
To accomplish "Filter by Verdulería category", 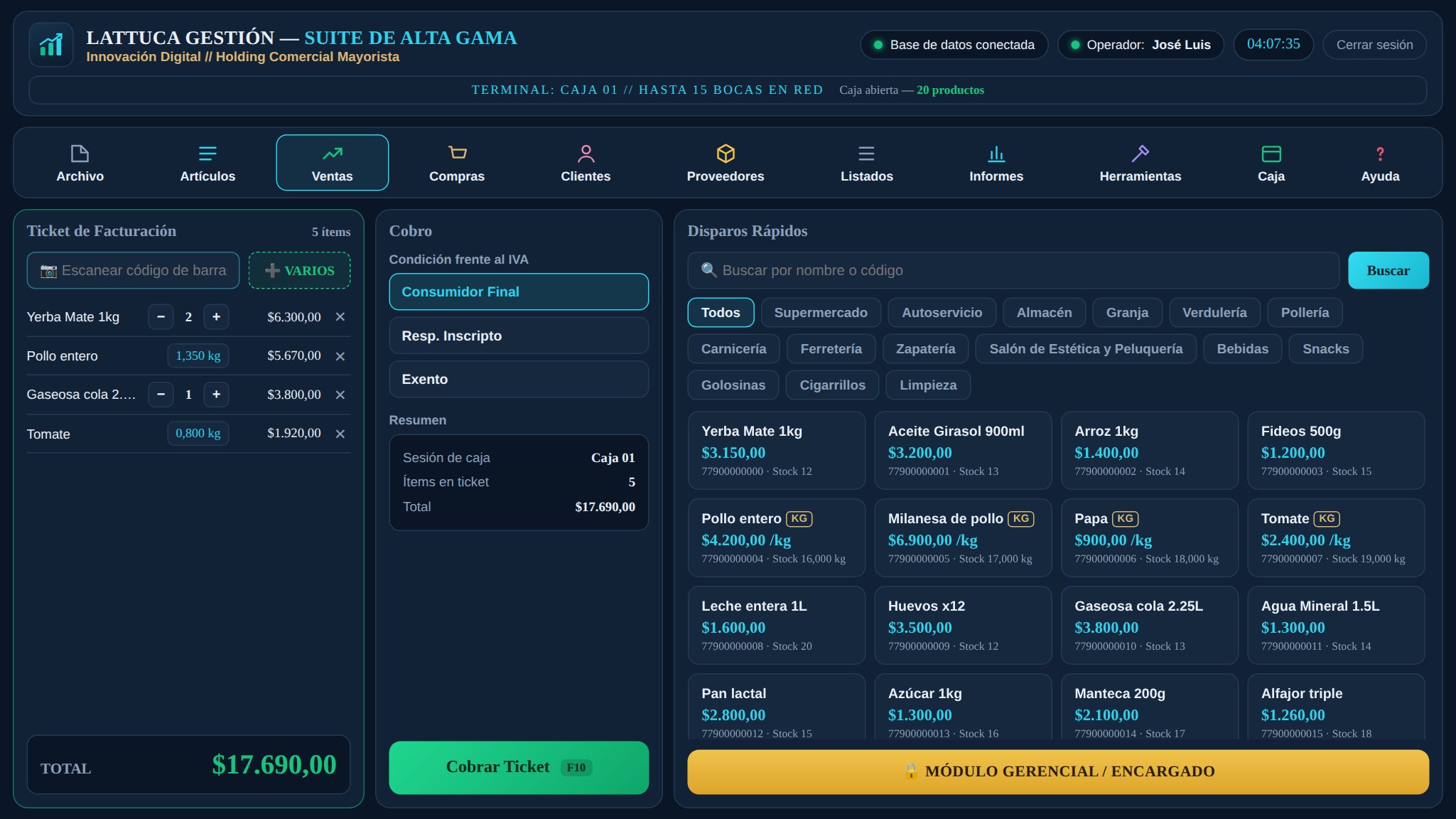I will coord(1214,313).
